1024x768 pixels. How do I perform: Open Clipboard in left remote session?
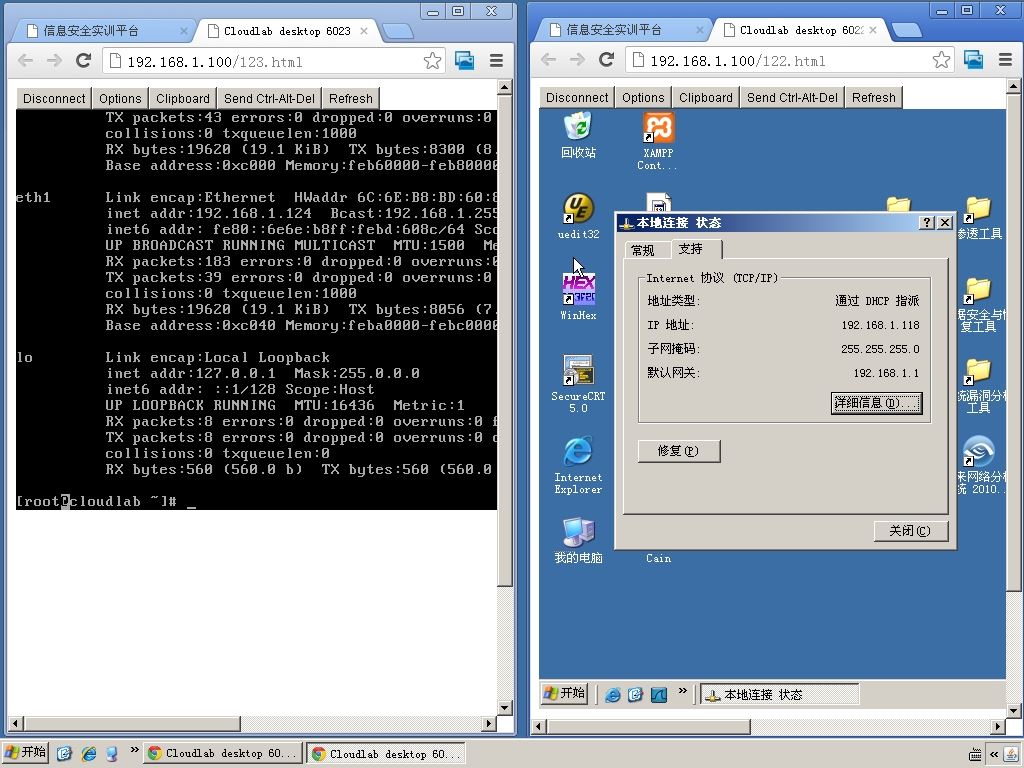pos(183,99)
